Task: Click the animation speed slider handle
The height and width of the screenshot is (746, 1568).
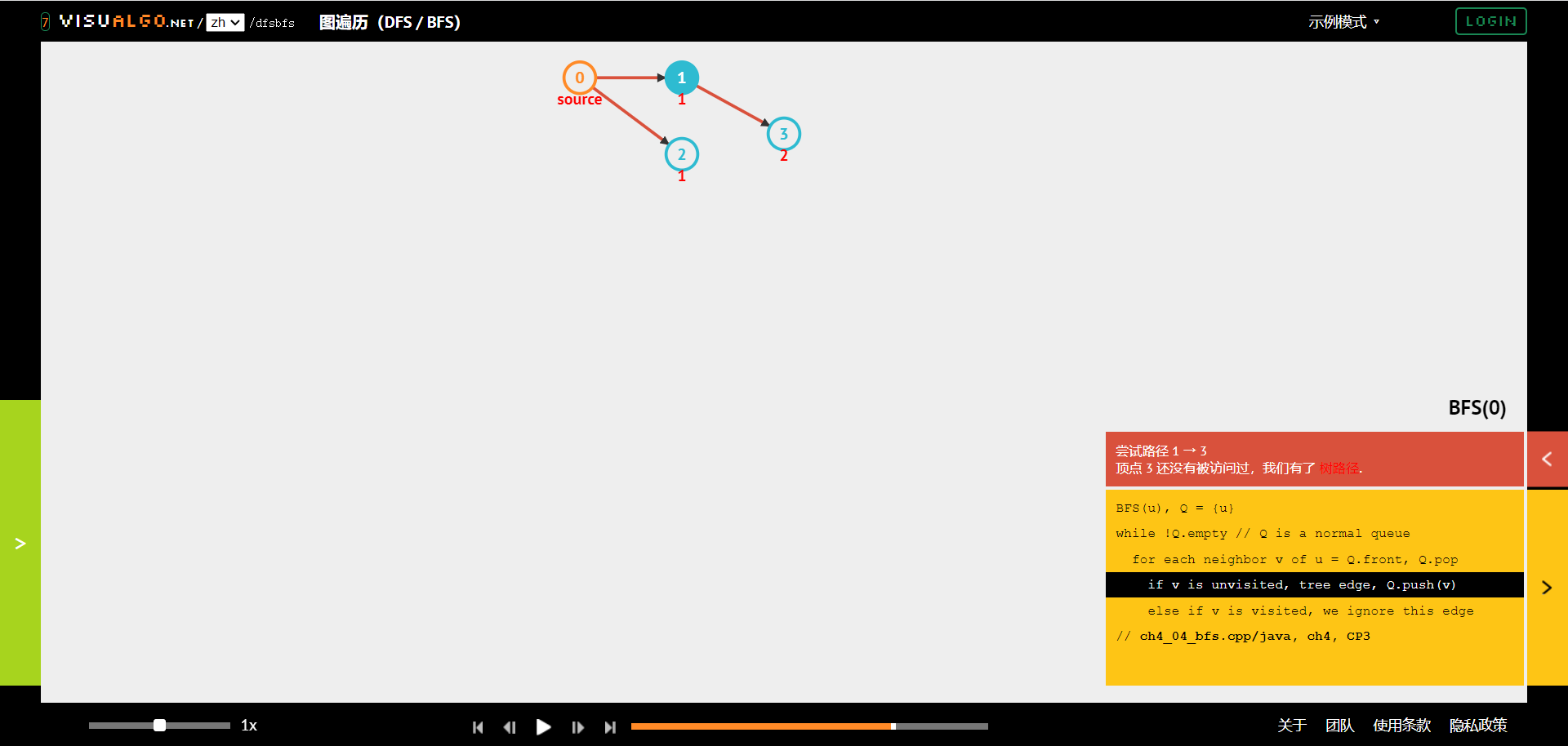Action: 160,726
